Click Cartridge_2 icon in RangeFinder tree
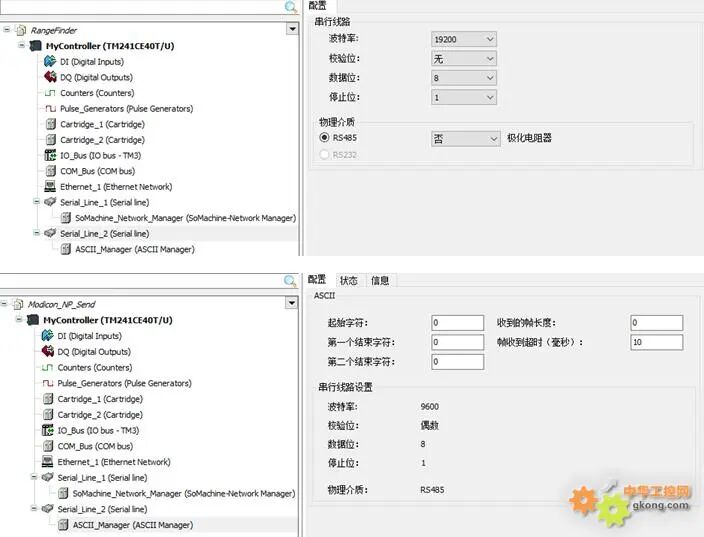The image size is (704, 537). (50, 140)
